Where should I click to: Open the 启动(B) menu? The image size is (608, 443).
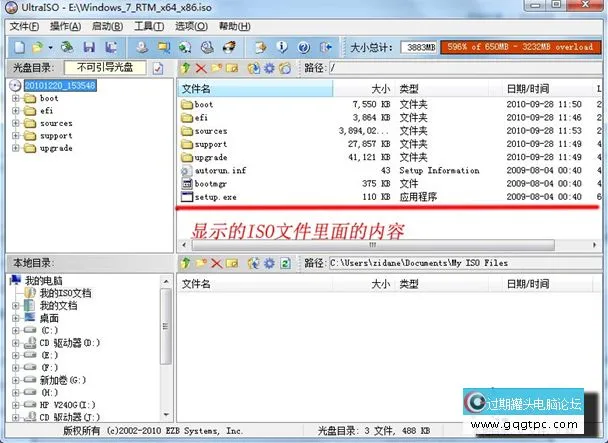[x=107, y=26]
